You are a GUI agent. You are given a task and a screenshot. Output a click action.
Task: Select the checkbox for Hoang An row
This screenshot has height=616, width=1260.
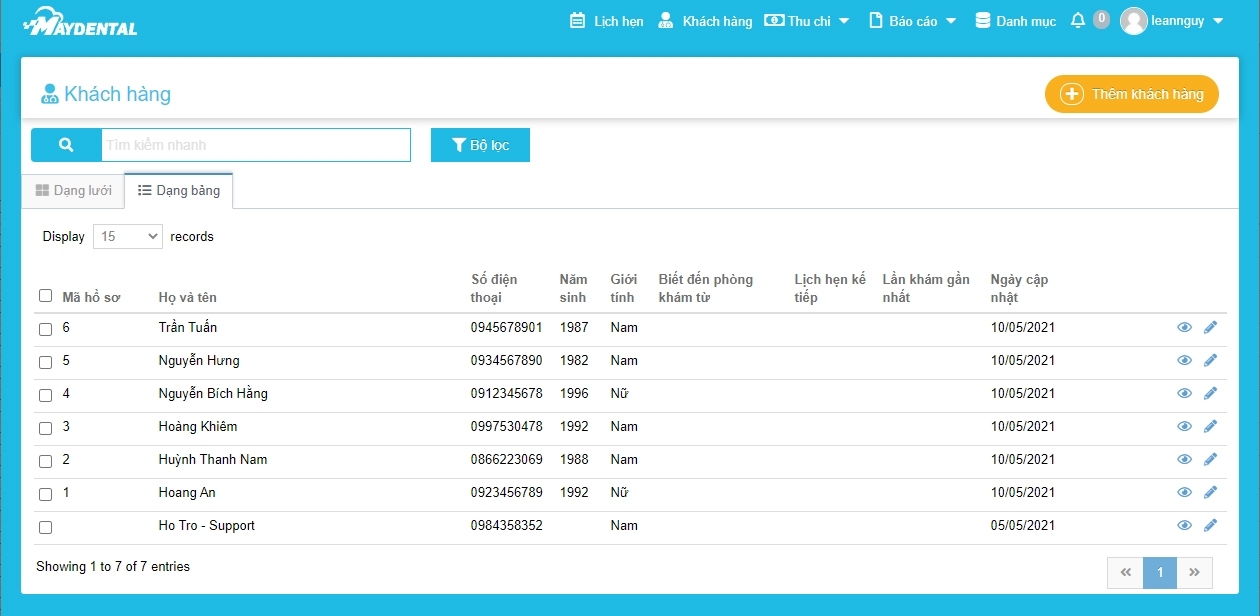(45, 494)
